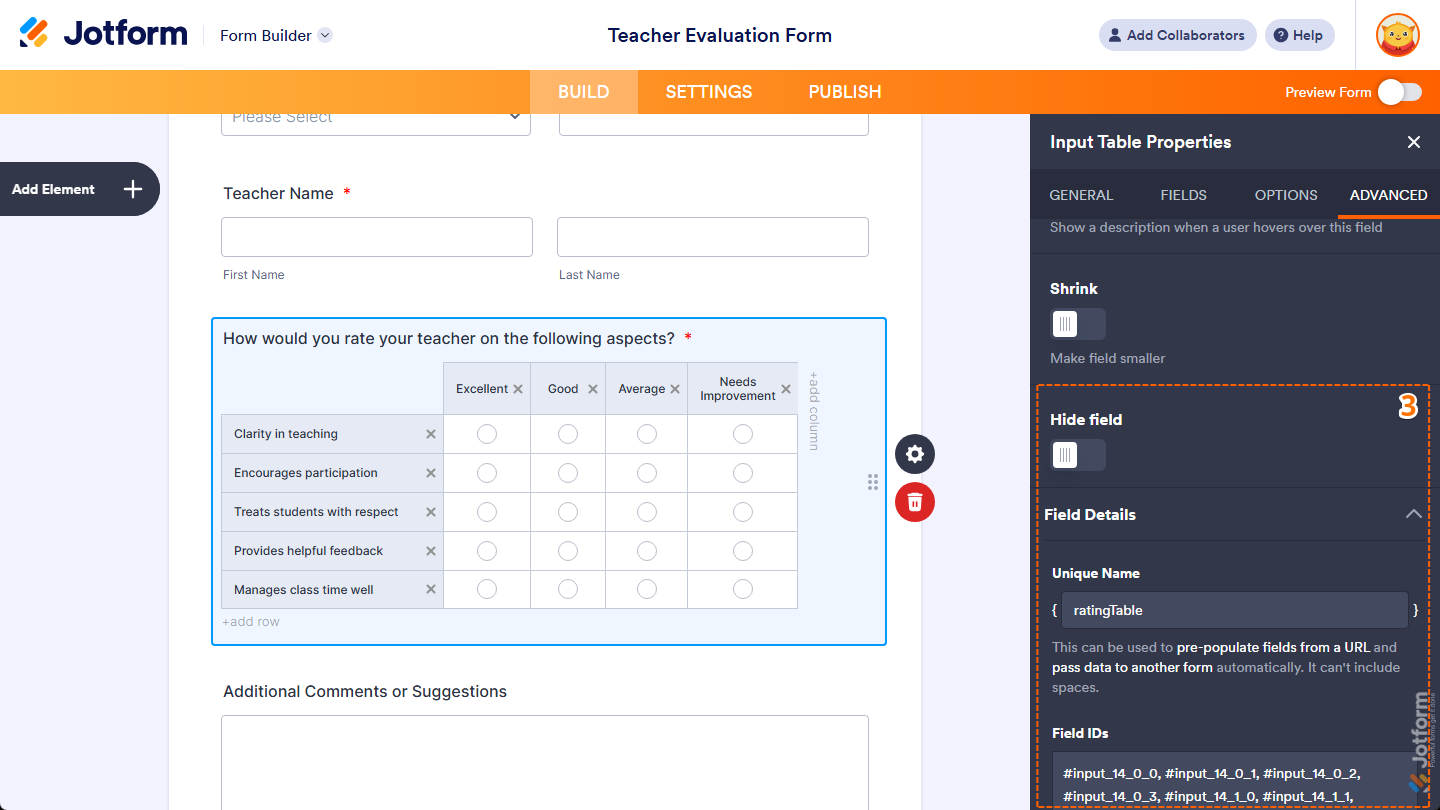The image size is (1440, 810).
Task: Click the Encourages participation row label
Action: (306, 473)
